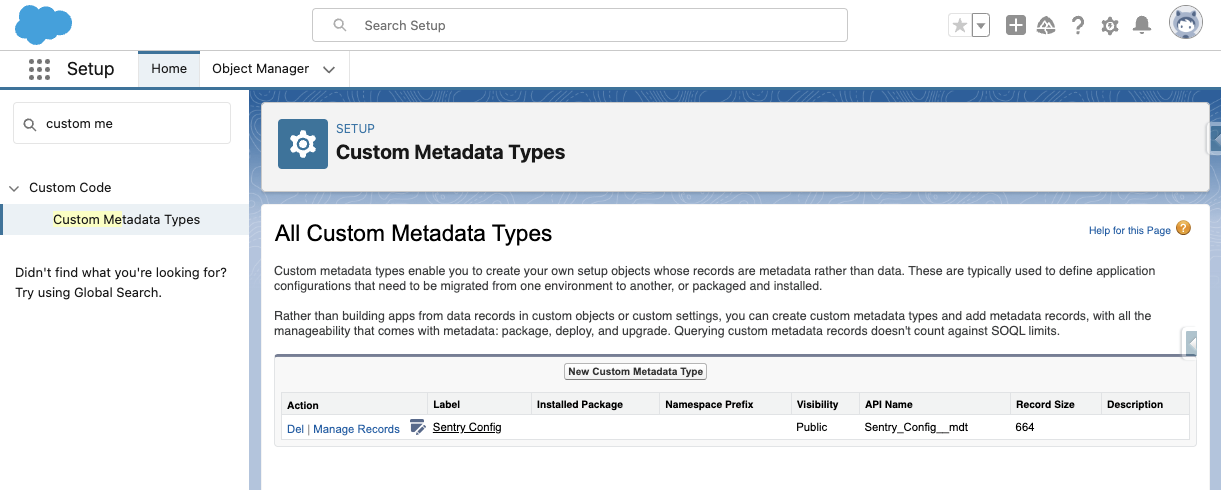Collapse the Custom Code section
The height and width of the screenshot is (490, 1221).
pos(14,188)
